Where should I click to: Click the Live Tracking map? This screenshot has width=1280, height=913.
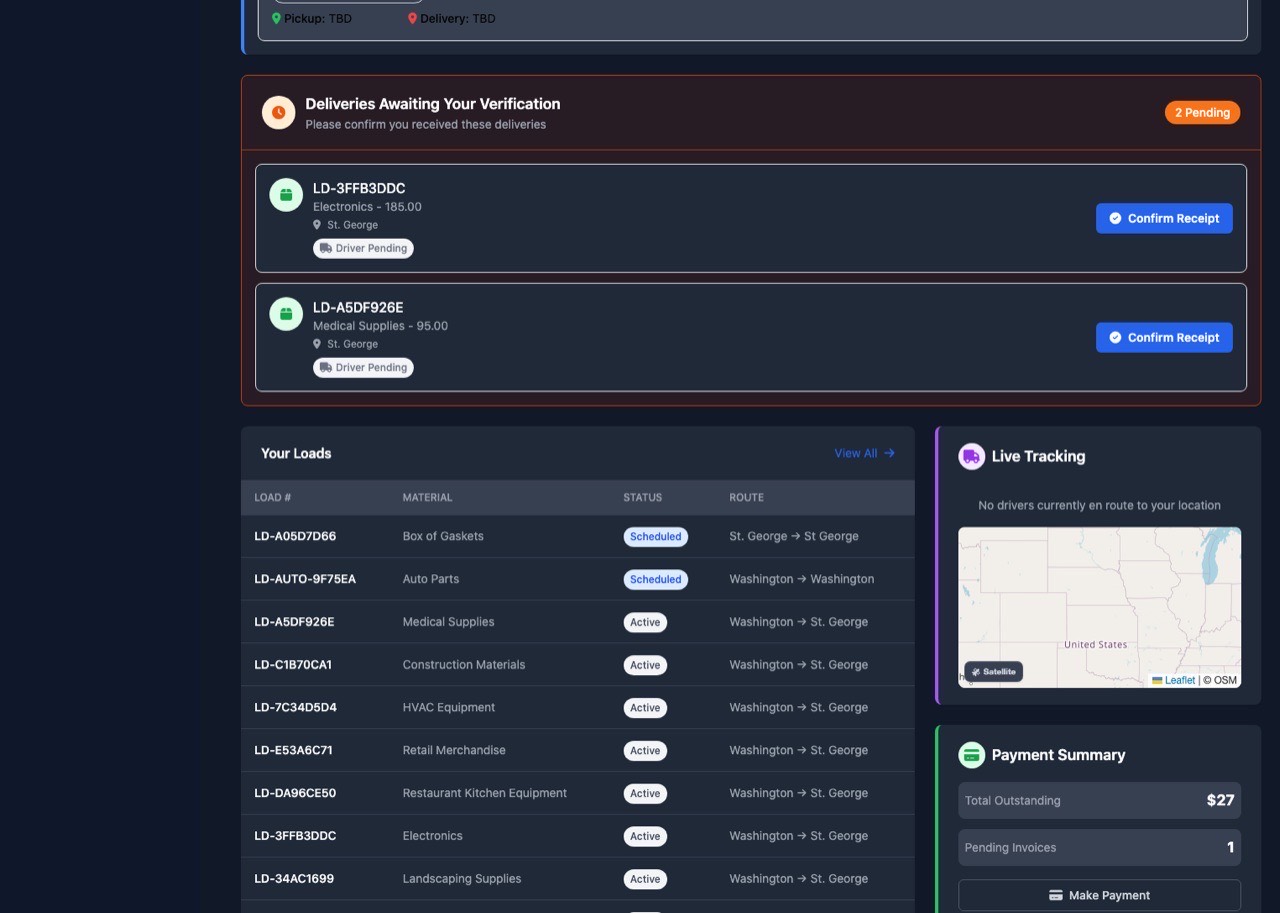click(1099, 607)
